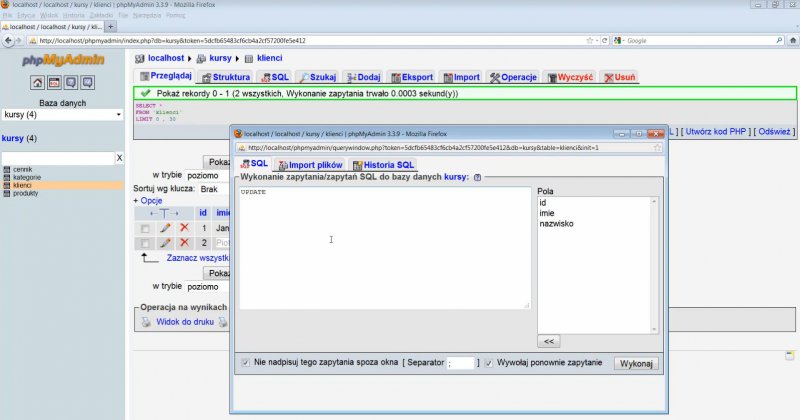Click the red X delete icon for row 2
The height and width of the screenshot is (420, 800).
[x=184, y=243]
